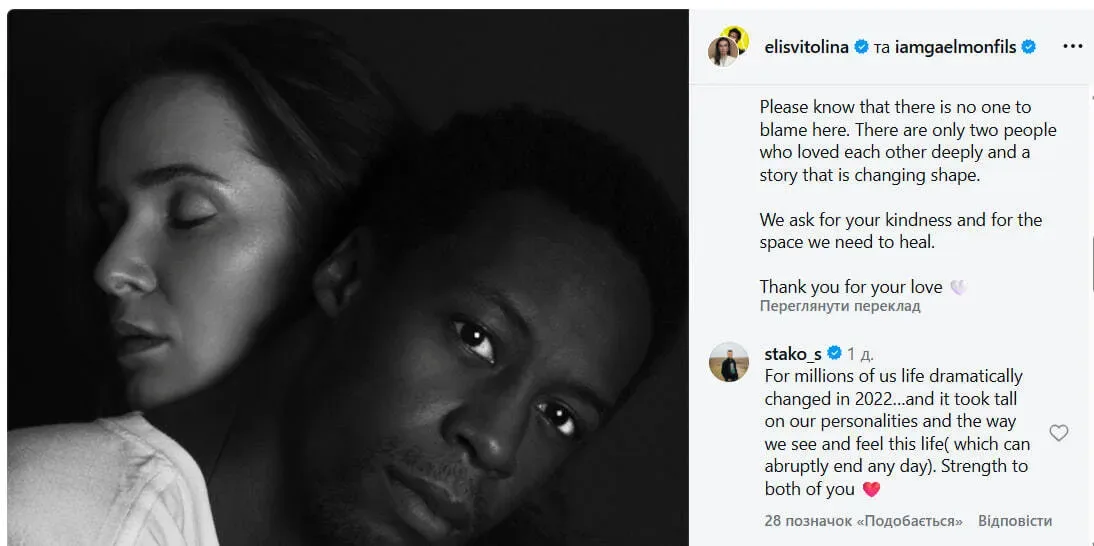1094x546 pixels.
Task: Click the black-and-white couple photo
Action: (347, 278)
